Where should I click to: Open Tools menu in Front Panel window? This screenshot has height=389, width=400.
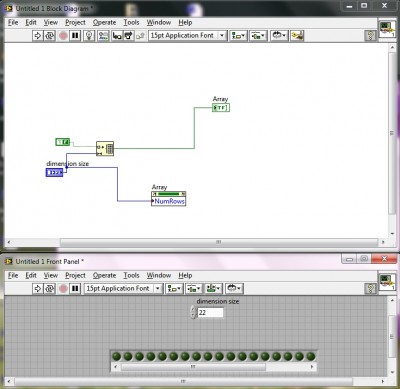pos(131,275)
